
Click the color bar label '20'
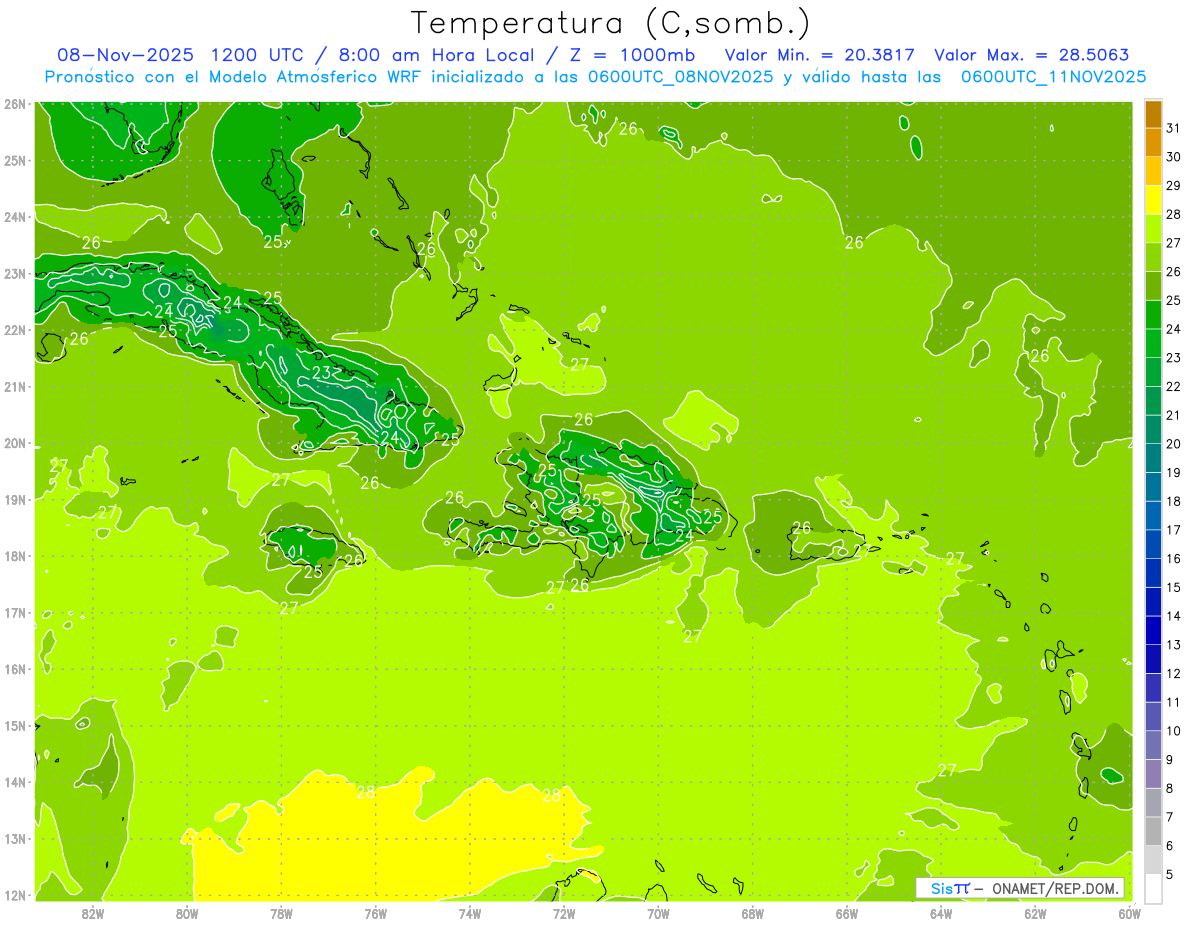[1174, 444]
